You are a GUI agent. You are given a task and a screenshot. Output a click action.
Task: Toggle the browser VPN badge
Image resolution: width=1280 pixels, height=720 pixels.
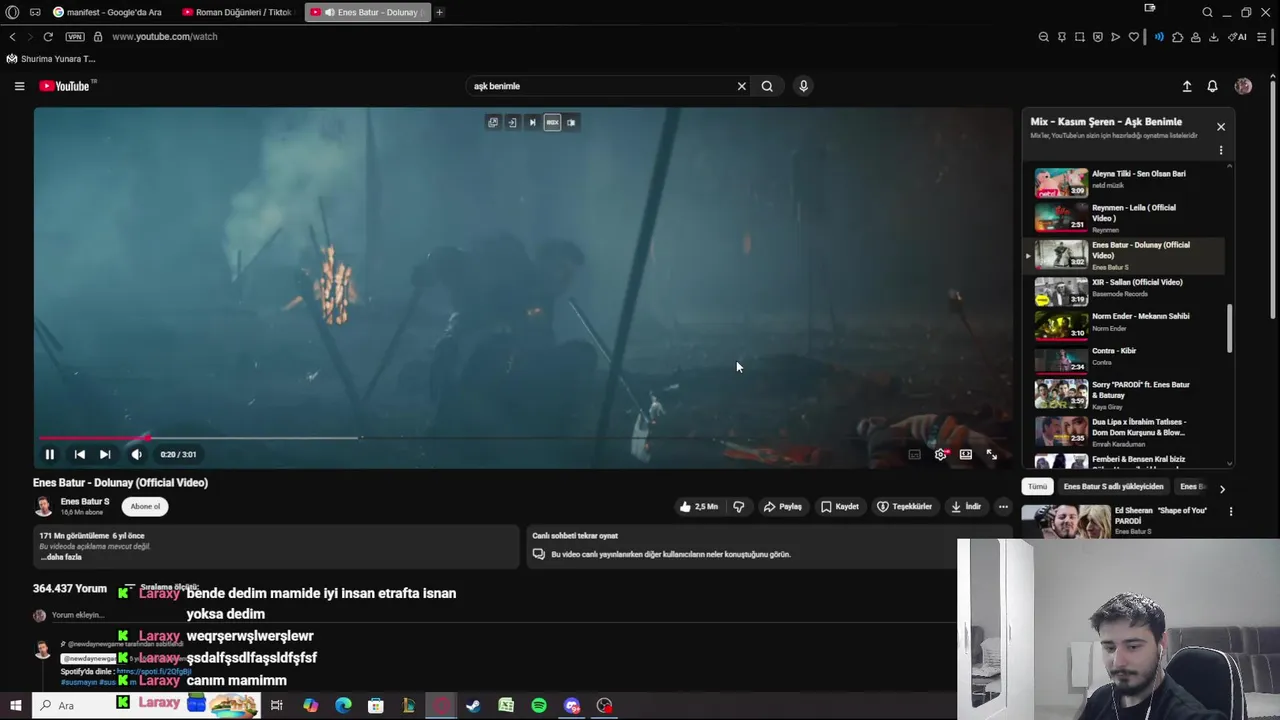(x=75, y=37)
